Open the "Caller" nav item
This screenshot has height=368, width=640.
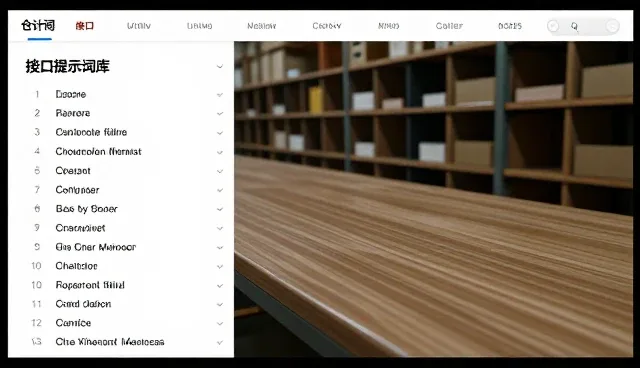point(449,26)
